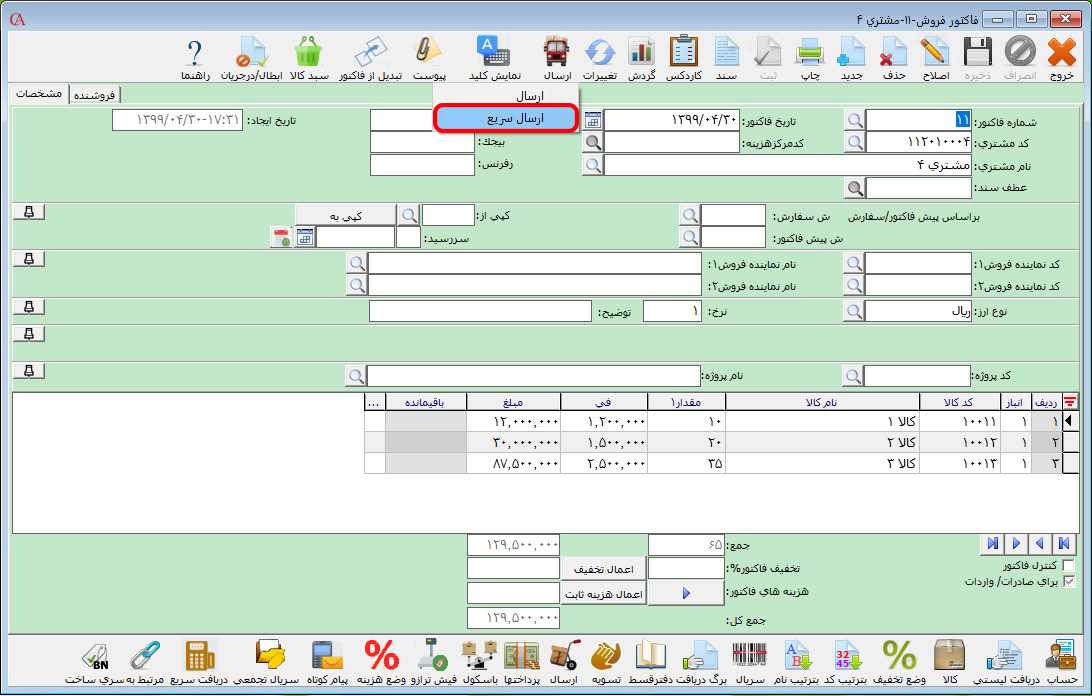
Task: Open the کد مشتری lookup search button
Action: 854,142
